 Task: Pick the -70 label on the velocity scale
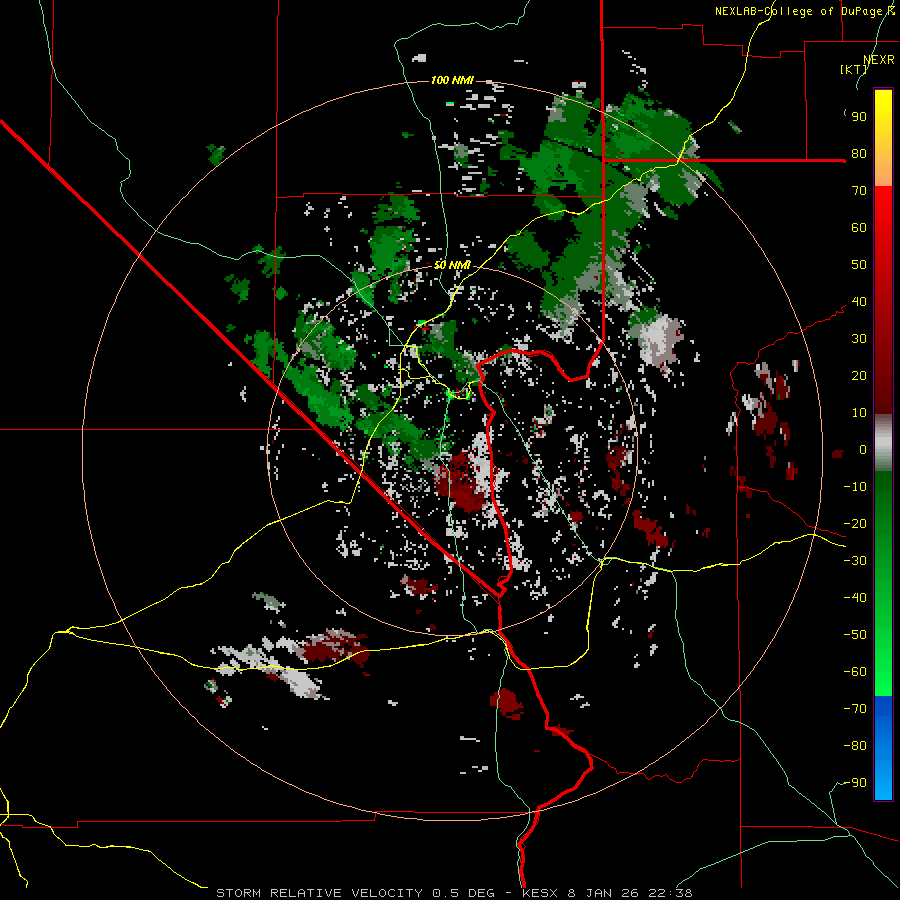coord(855,709)
